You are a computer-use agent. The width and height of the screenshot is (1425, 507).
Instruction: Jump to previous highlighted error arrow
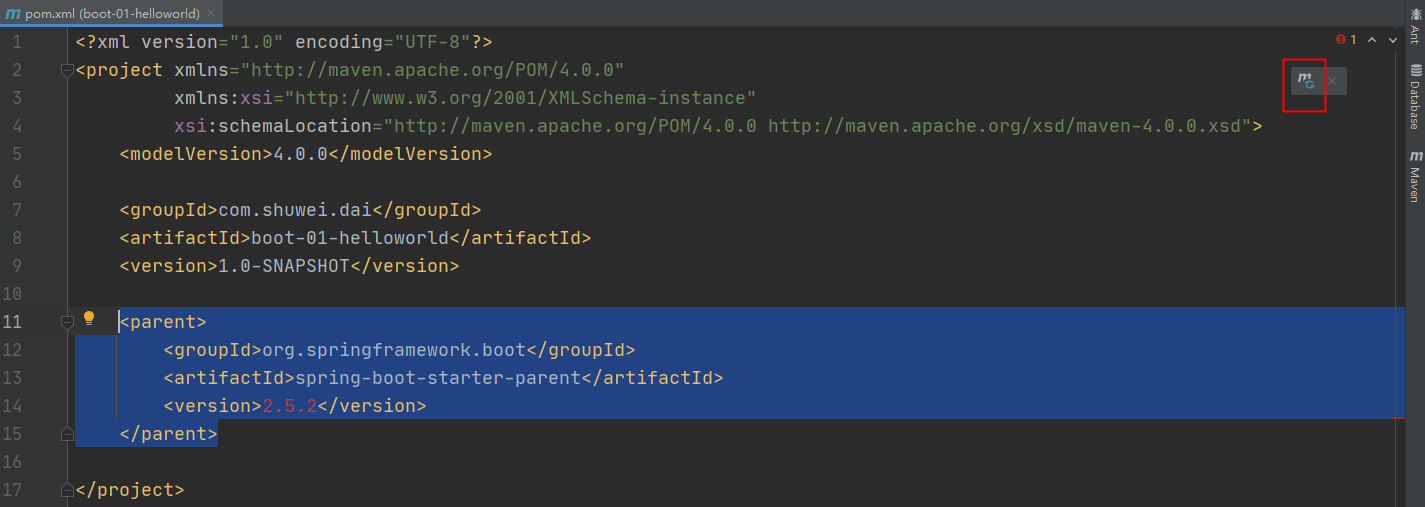[x=1371, y=40]
